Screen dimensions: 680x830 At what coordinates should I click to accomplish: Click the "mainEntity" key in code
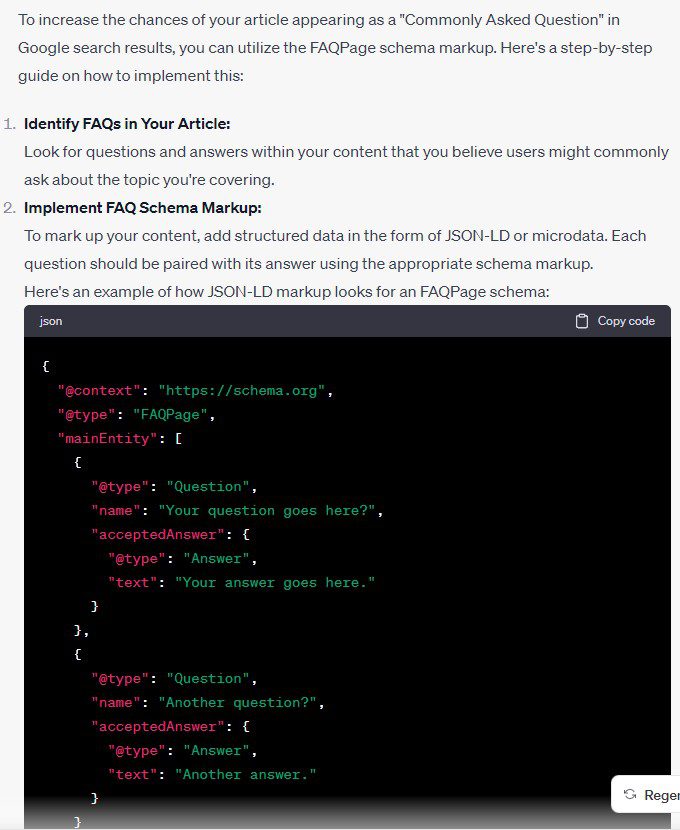107,439
